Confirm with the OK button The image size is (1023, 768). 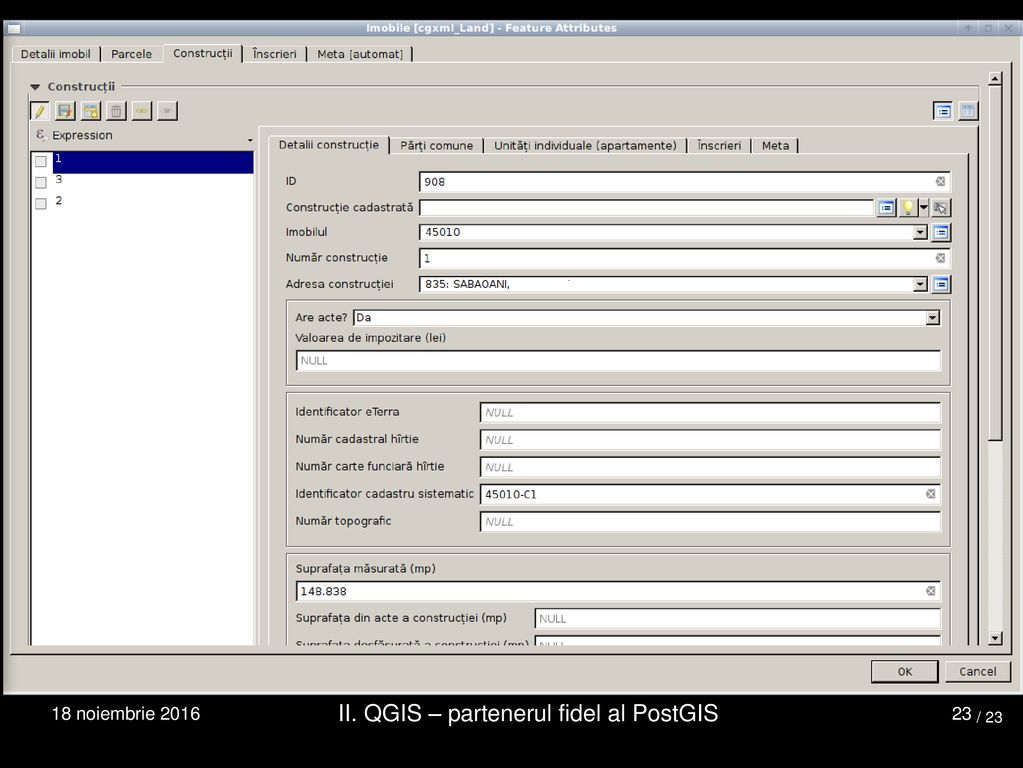[904, 671]
